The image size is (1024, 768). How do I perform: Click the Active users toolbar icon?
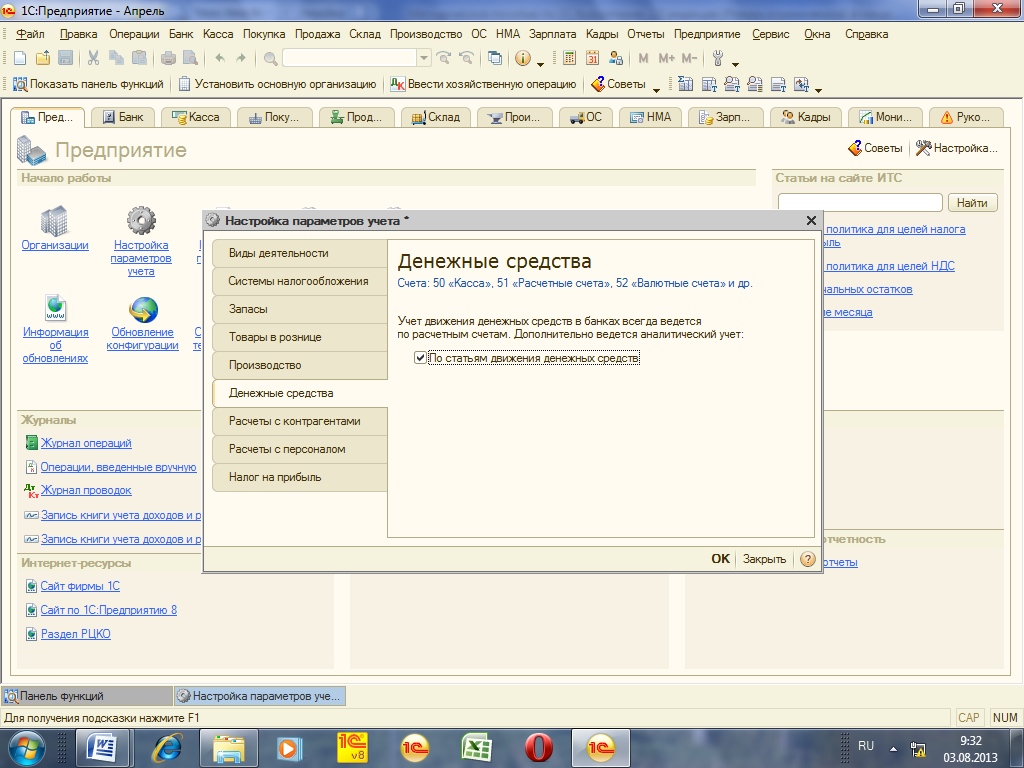[615, 58]
